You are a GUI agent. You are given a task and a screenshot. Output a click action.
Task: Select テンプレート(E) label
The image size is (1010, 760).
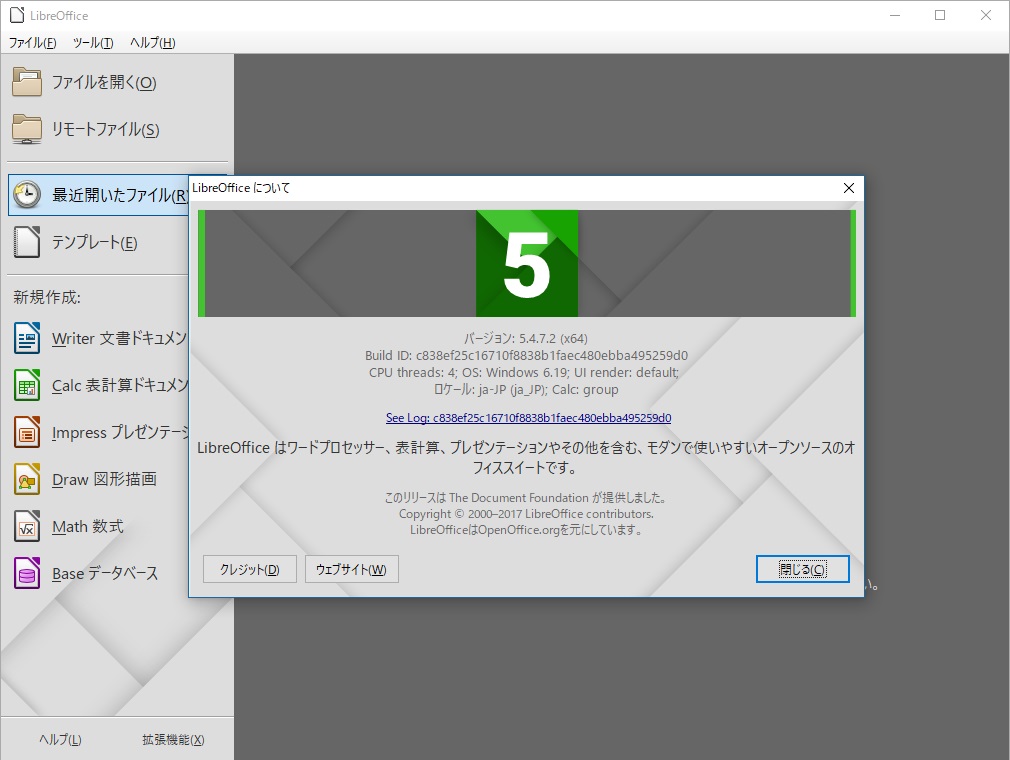point(95,242)
